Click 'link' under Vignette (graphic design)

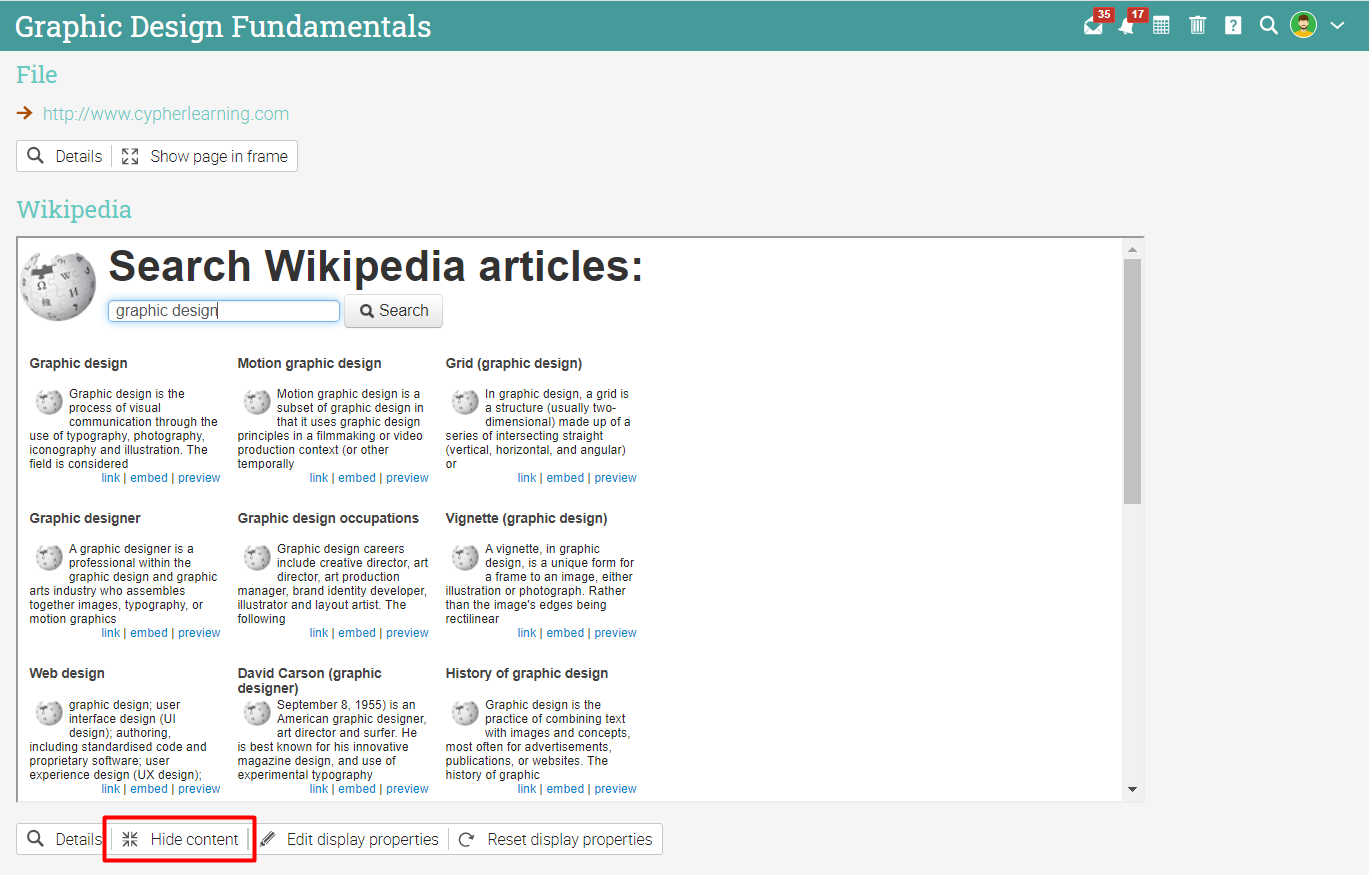click(x=527, y=633)
